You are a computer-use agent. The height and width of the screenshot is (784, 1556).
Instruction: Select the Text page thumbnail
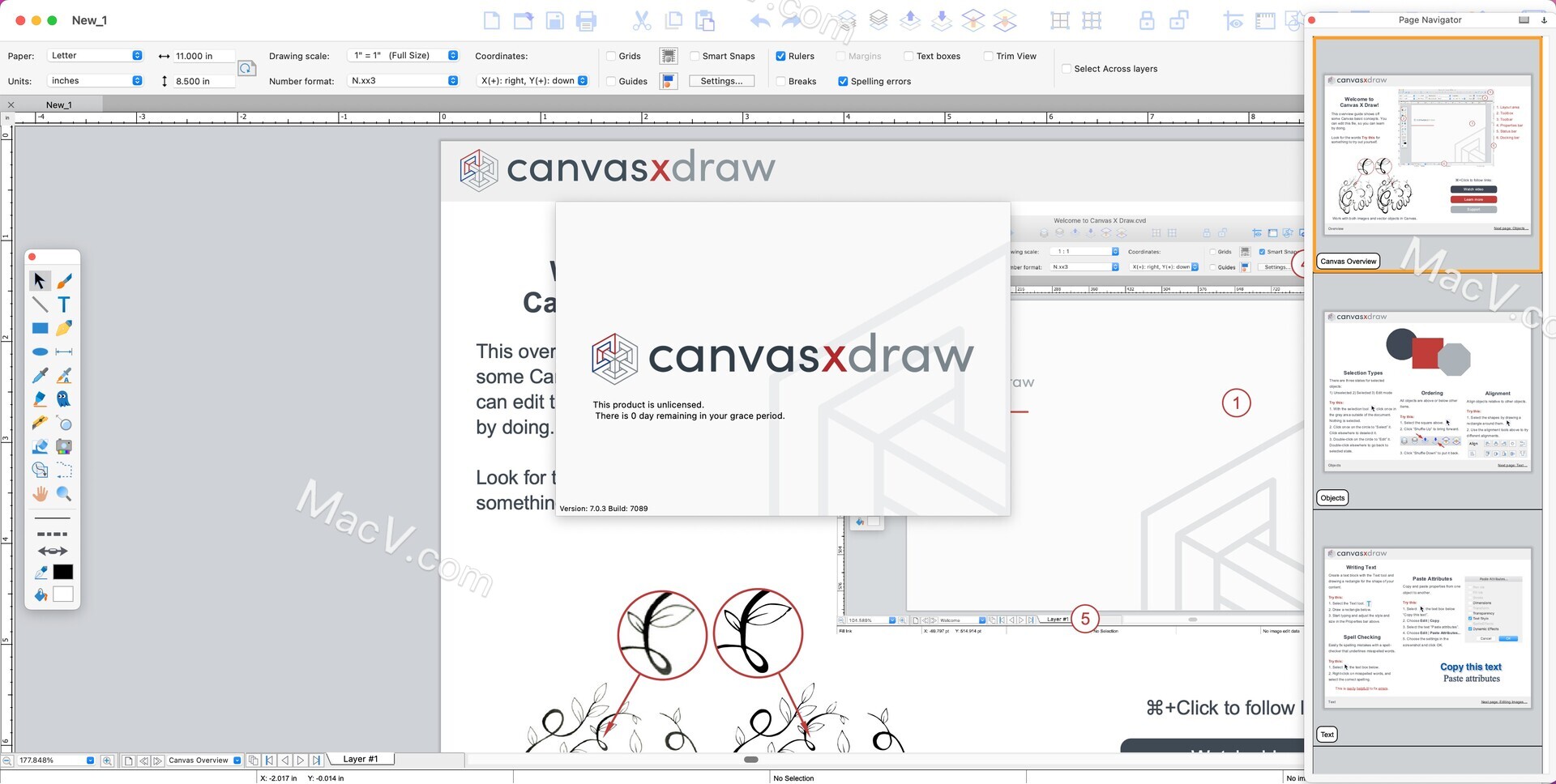tap(1428, 628)
